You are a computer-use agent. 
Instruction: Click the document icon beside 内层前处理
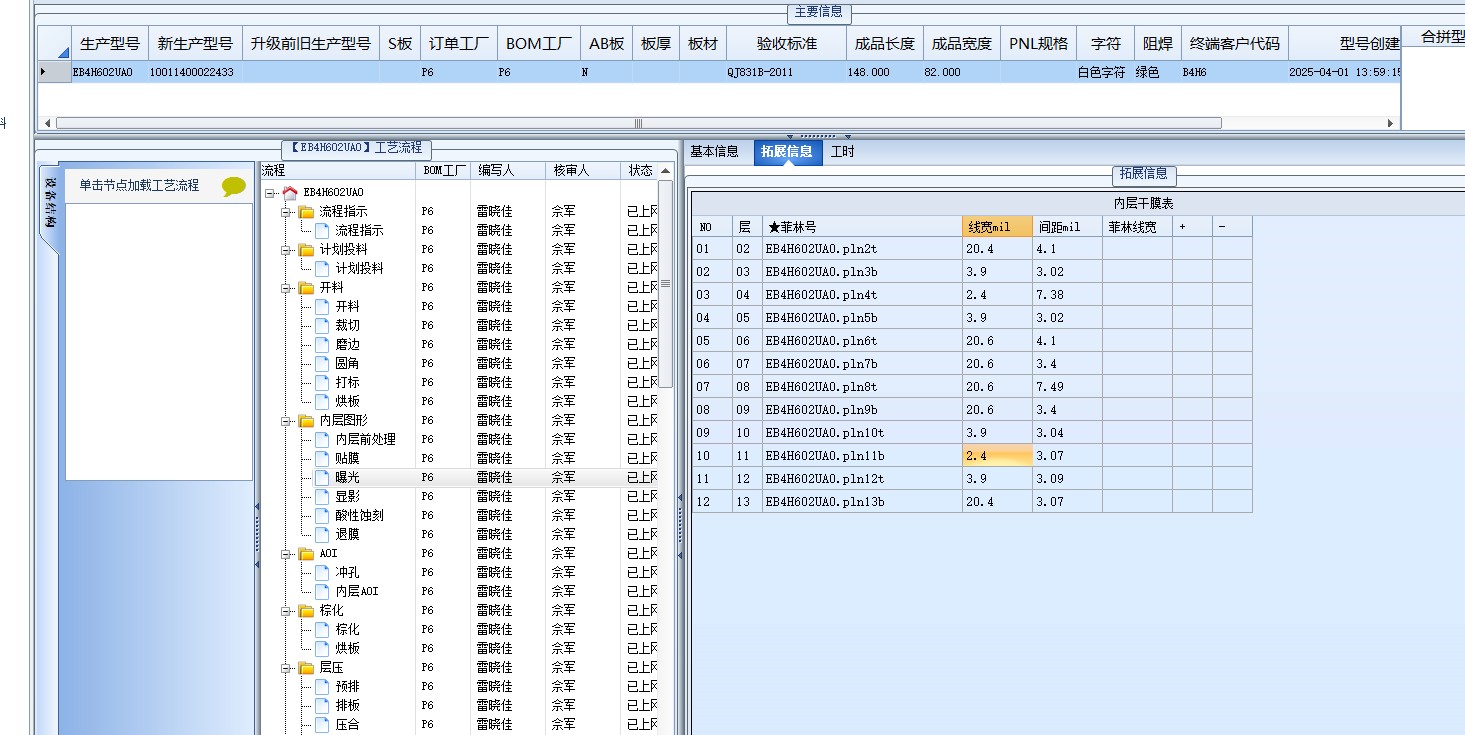point(322,440)
